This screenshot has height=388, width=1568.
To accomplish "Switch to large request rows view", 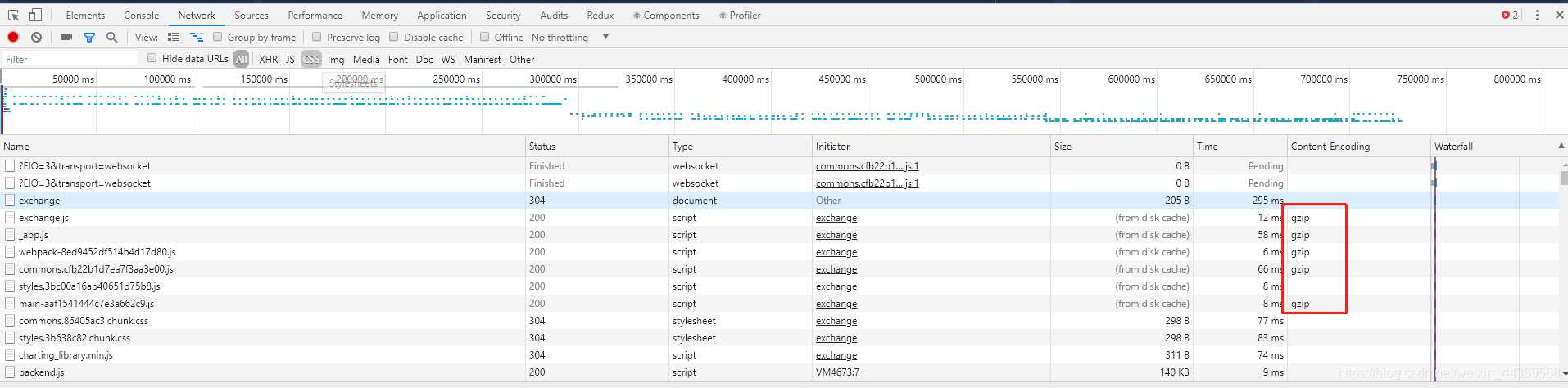I will tap(174, 37).
